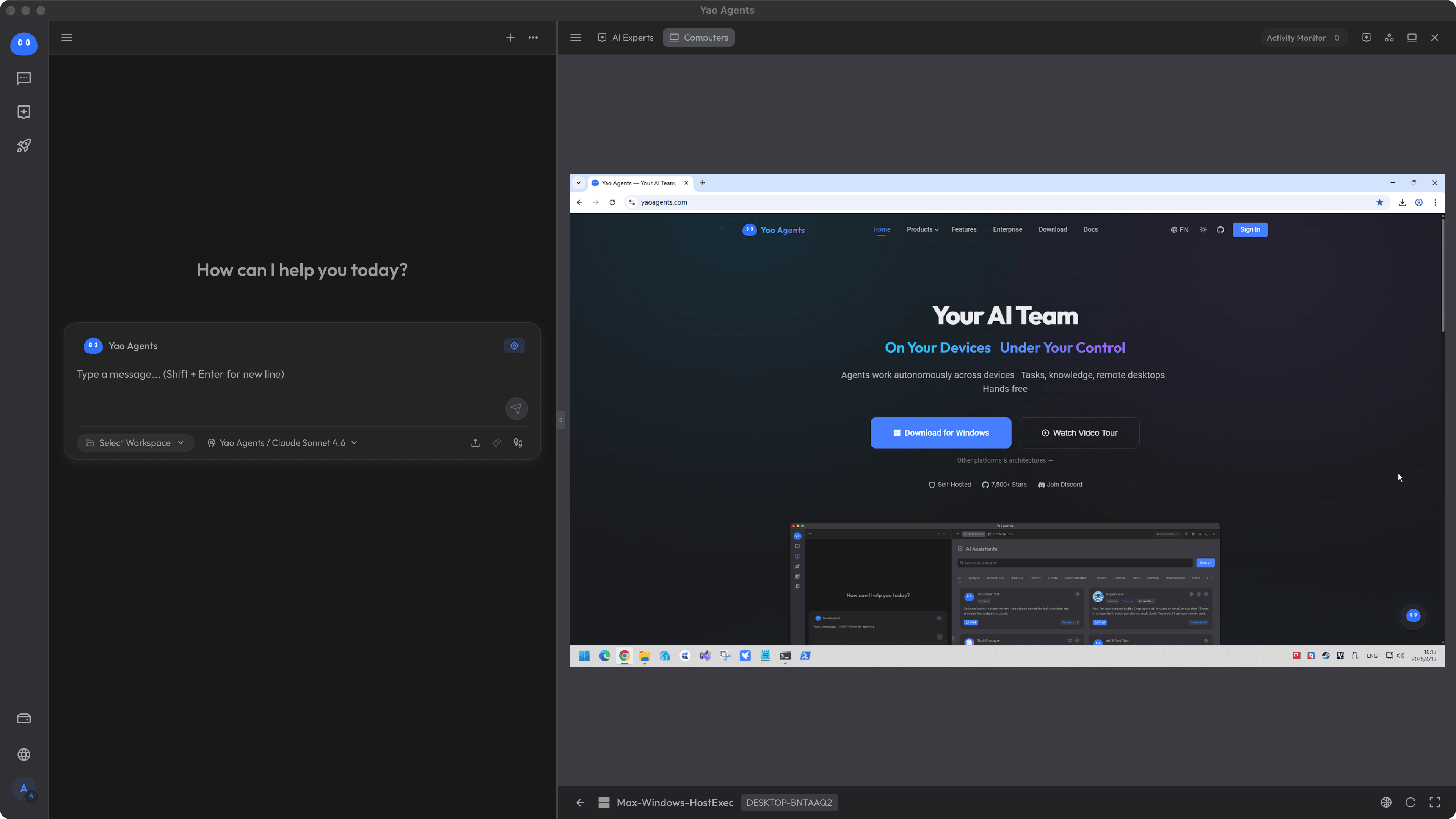Click the add expert icon near Activity Monitor
The height and width of the screenshot is (819, 1456).
(x=1366, y=37)
